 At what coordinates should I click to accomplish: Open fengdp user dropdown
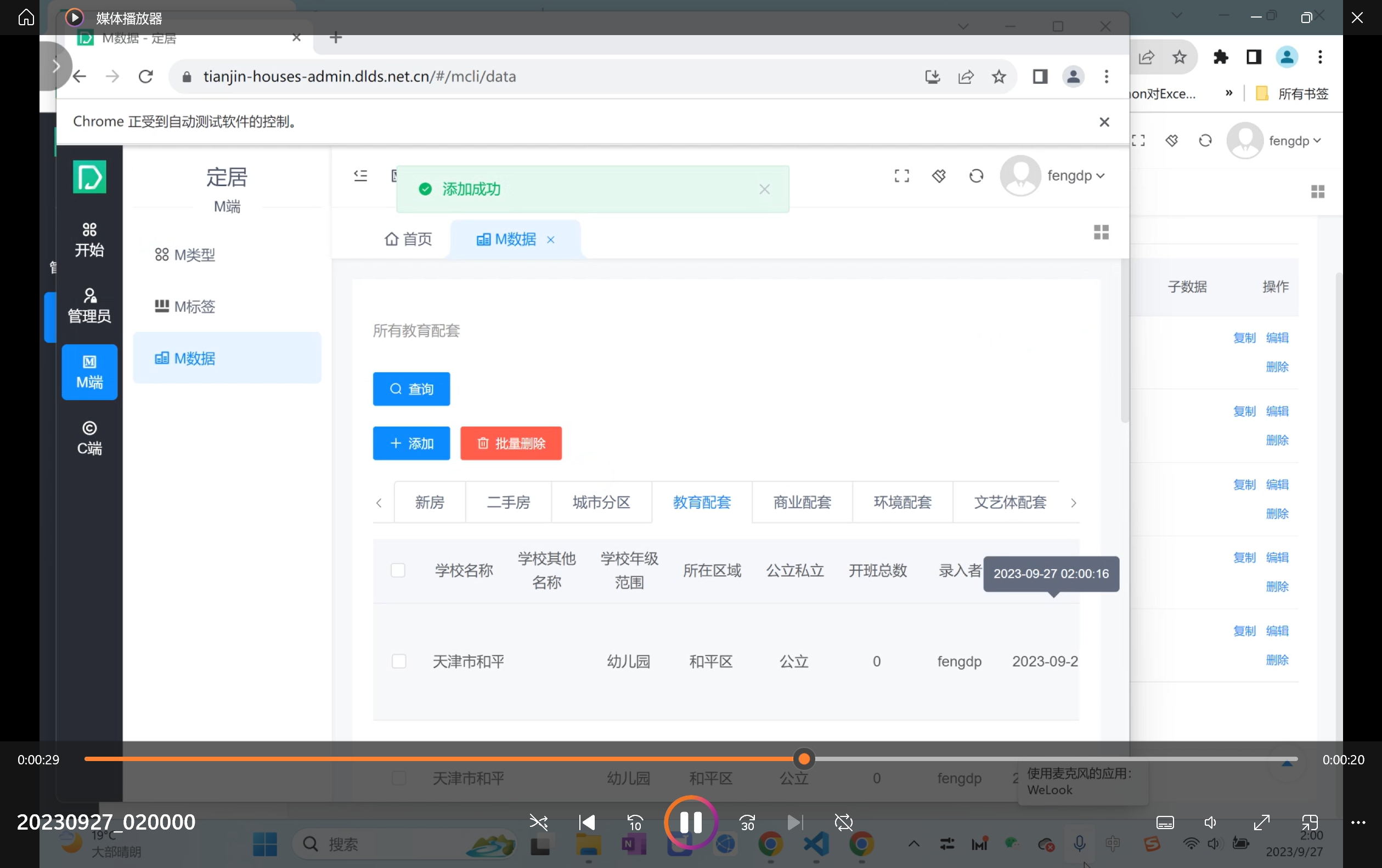click(x=1053, y=175)
